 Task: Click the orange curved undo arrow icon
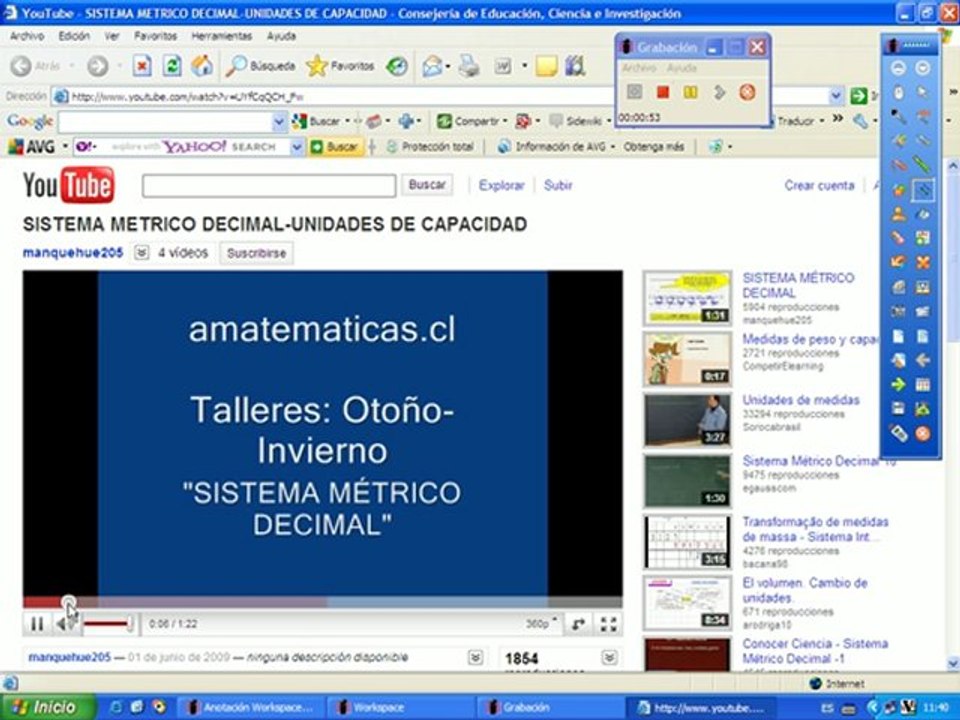click(898, 263)
